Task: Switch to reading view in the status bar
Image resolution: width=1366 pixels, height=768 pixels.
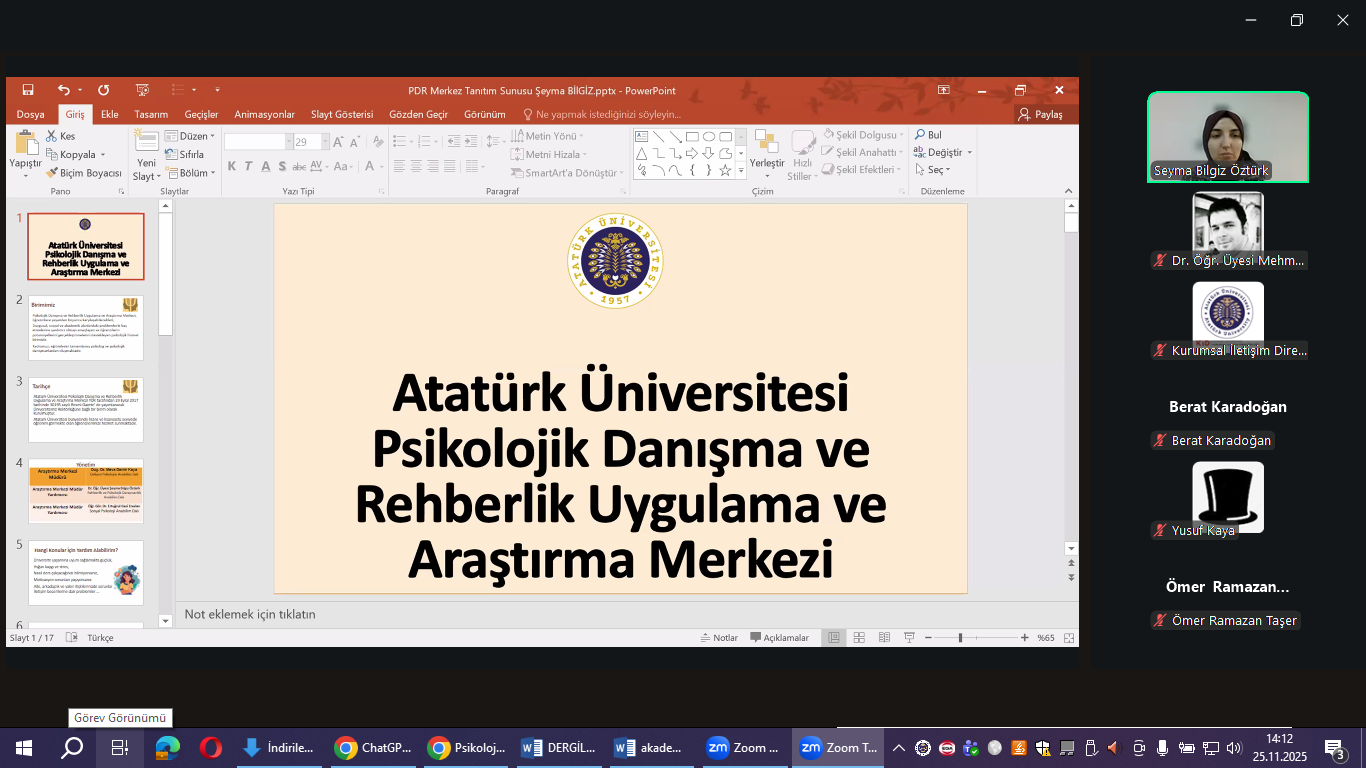Action: pos(883,638)
